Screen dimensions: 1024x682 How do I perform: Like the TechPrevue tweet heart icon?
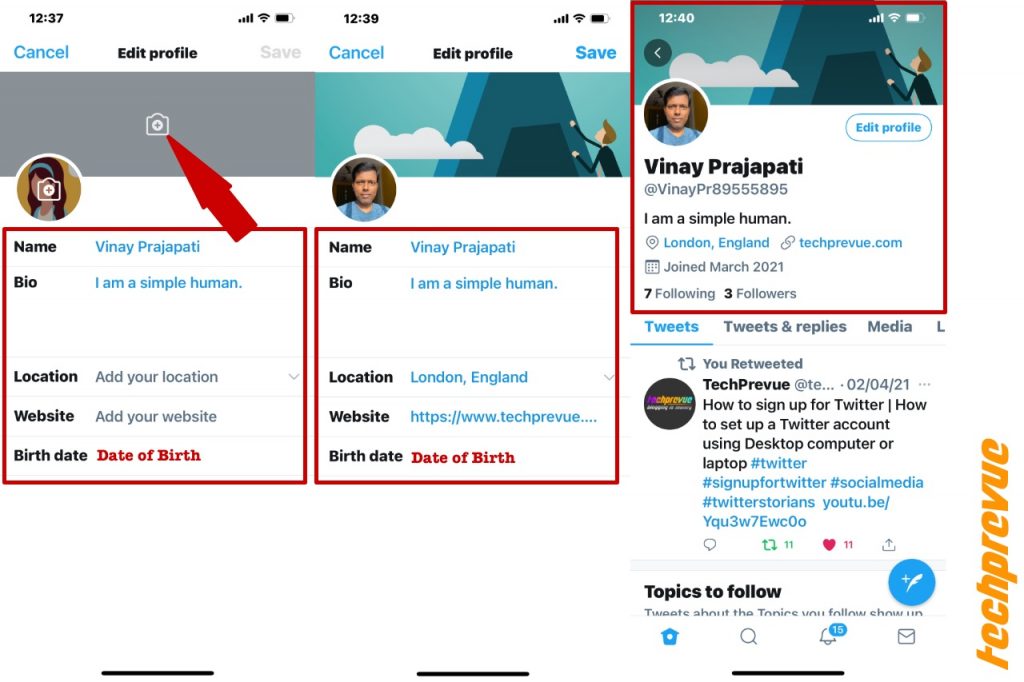click(x=829, y=545)
